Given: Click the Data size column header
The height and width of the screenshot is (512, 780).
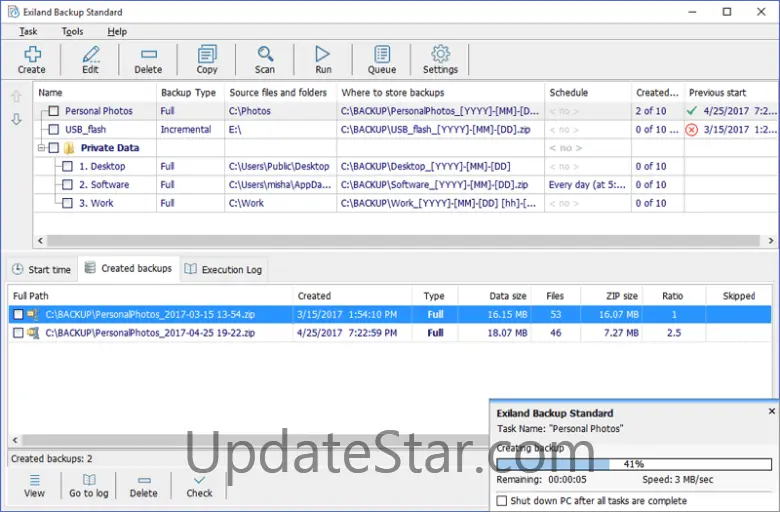Looking at the screenshot, I should coord(494,296).
